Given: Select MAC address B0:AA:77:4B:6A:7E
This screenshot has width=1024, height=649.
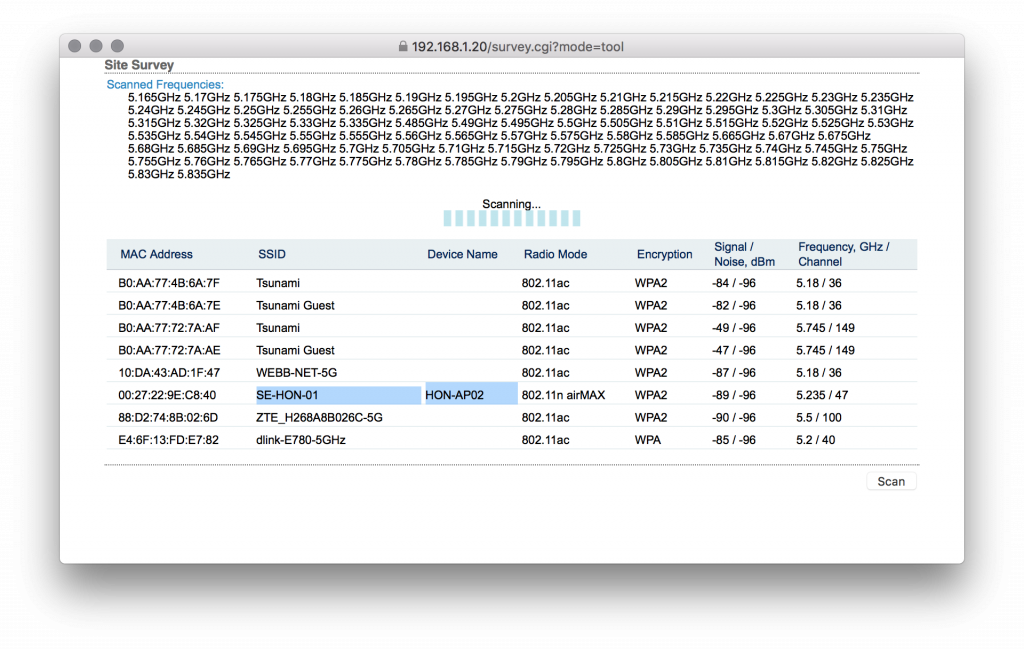Looking at the screenshot, I should tap(168, 305).
